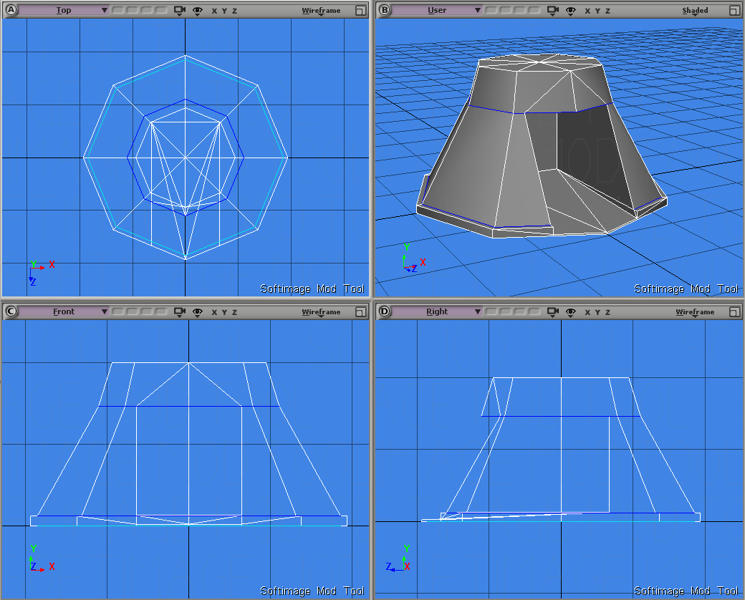Click viewport letter C icon
The height and width of the screenshot is (600, 745).
point(10,312)
